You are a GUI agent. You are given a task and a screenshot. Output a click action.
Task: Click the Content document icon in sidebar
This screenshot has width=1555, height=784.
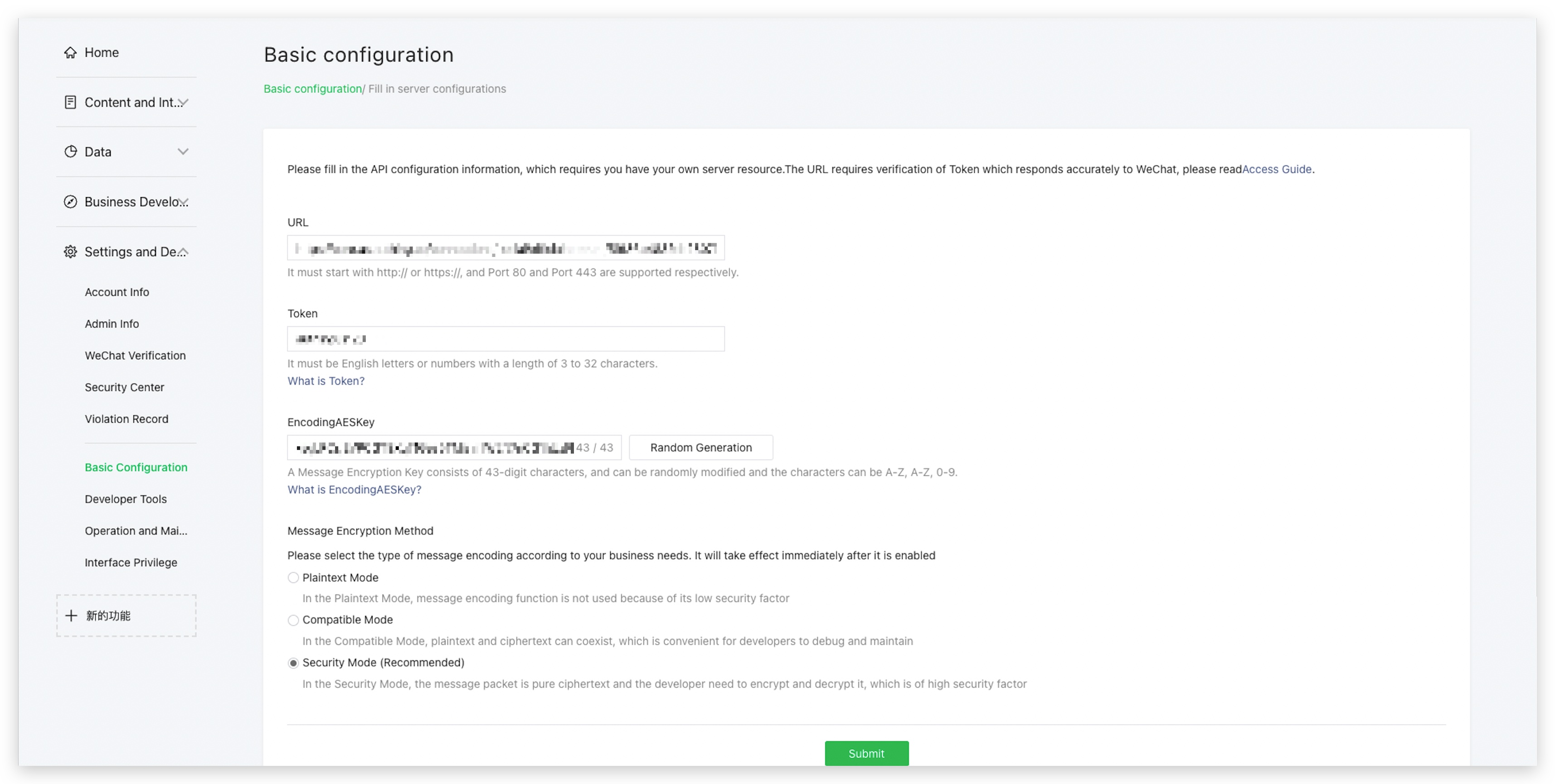coord(71,102)
